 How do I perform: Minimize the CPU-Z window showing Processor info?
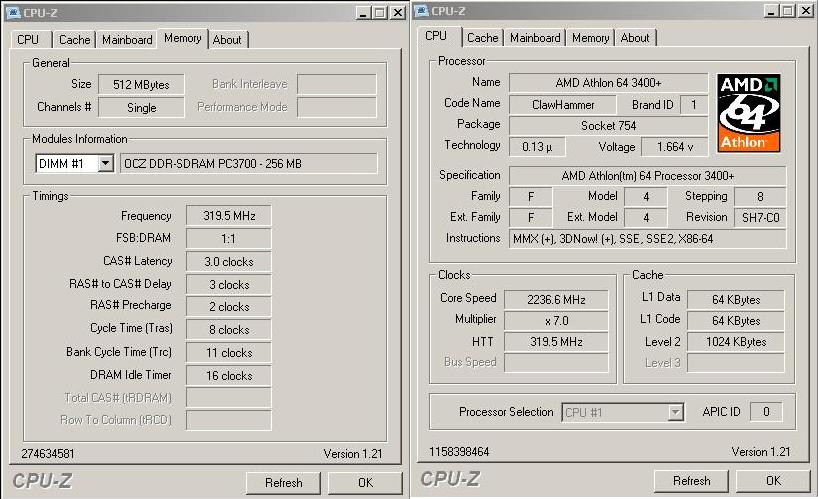(774, 11)
